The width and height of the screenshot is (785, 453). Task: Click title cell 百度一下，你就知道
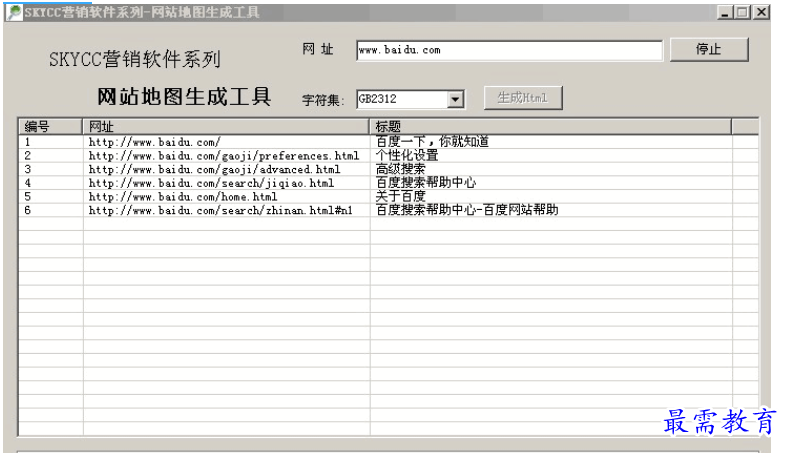(432, 142)
